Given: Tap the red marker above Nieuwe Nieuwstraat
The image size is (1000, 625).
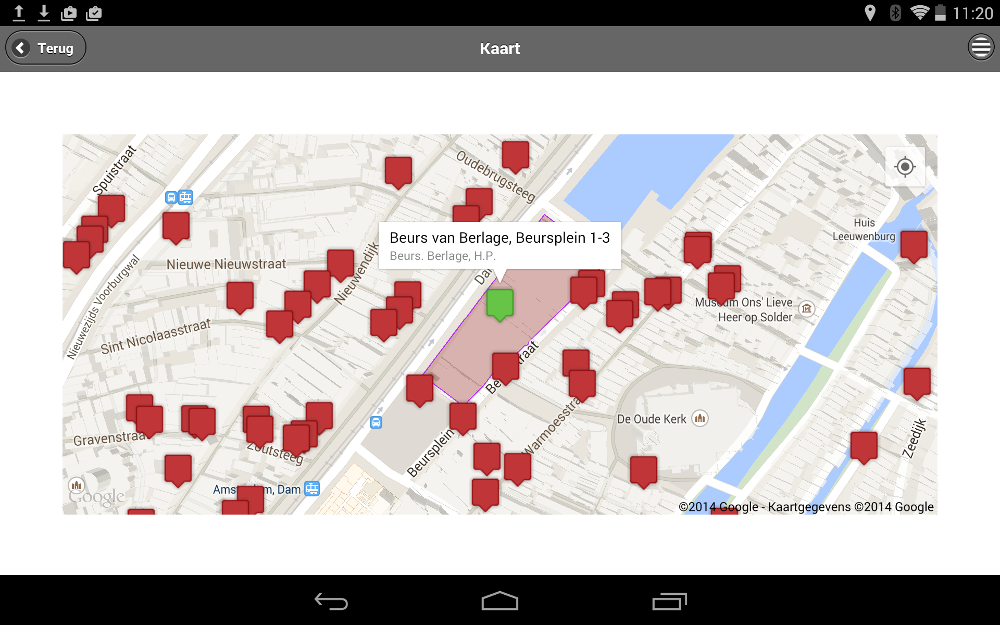Looking at the screenshot, I should click(176, 228).
